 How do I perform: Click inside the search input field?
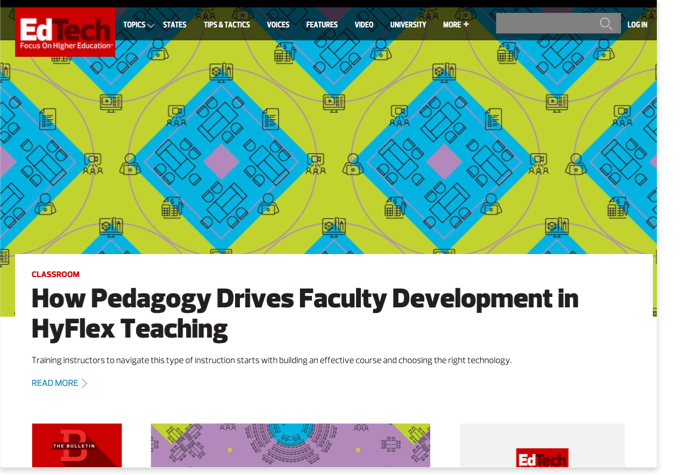click(x=545, y=24)
